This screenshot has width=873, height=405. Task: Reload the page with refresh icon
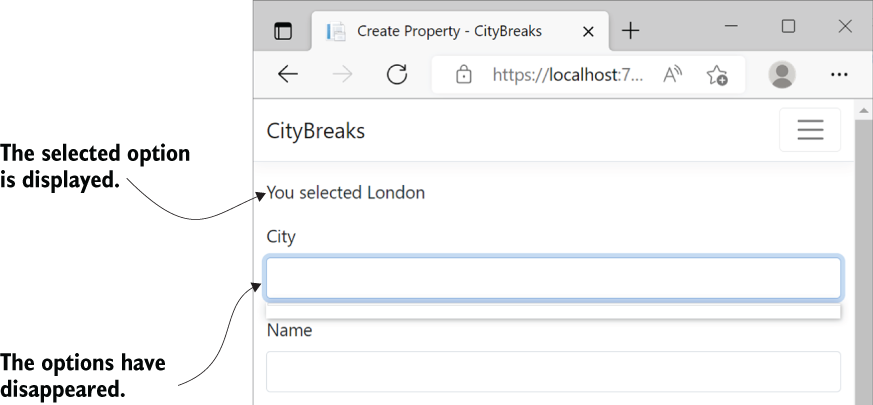point(397,74)
